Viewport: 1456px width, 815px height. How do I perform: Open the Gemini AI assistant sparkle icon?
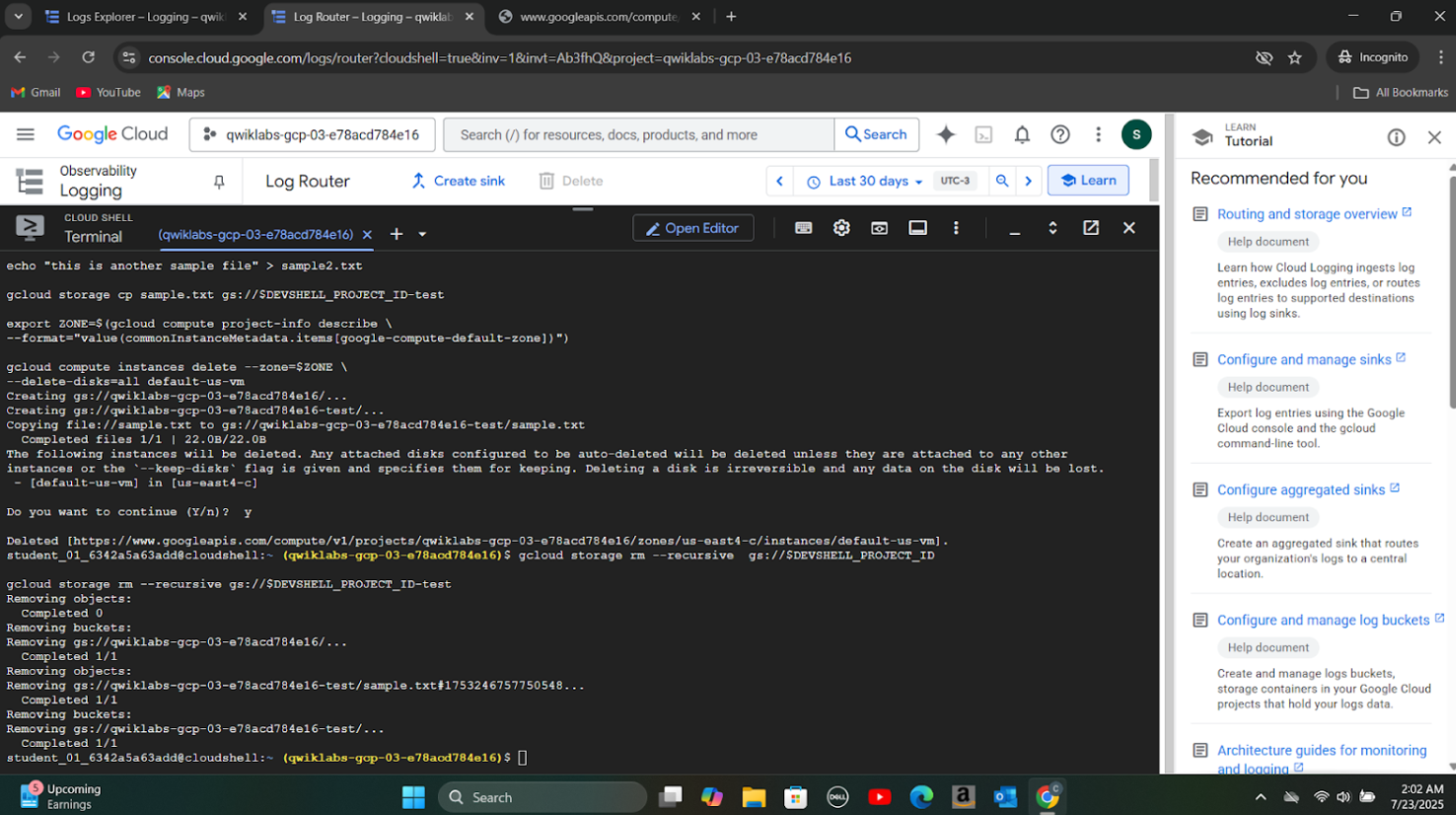[945, 135]
